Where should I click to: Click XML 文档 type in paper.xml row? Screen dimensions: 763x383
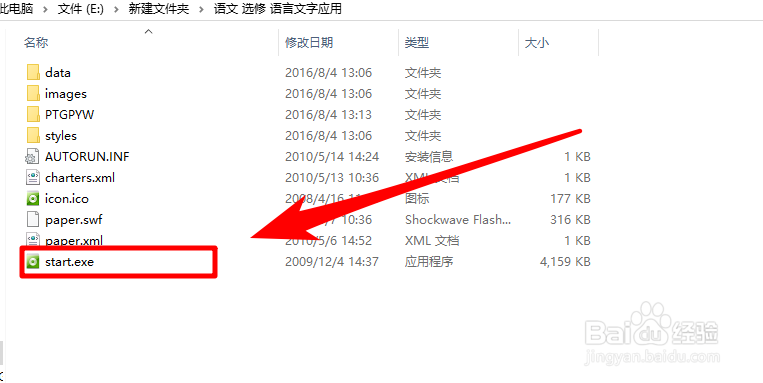pyautogui.click(x=432, y=240)
